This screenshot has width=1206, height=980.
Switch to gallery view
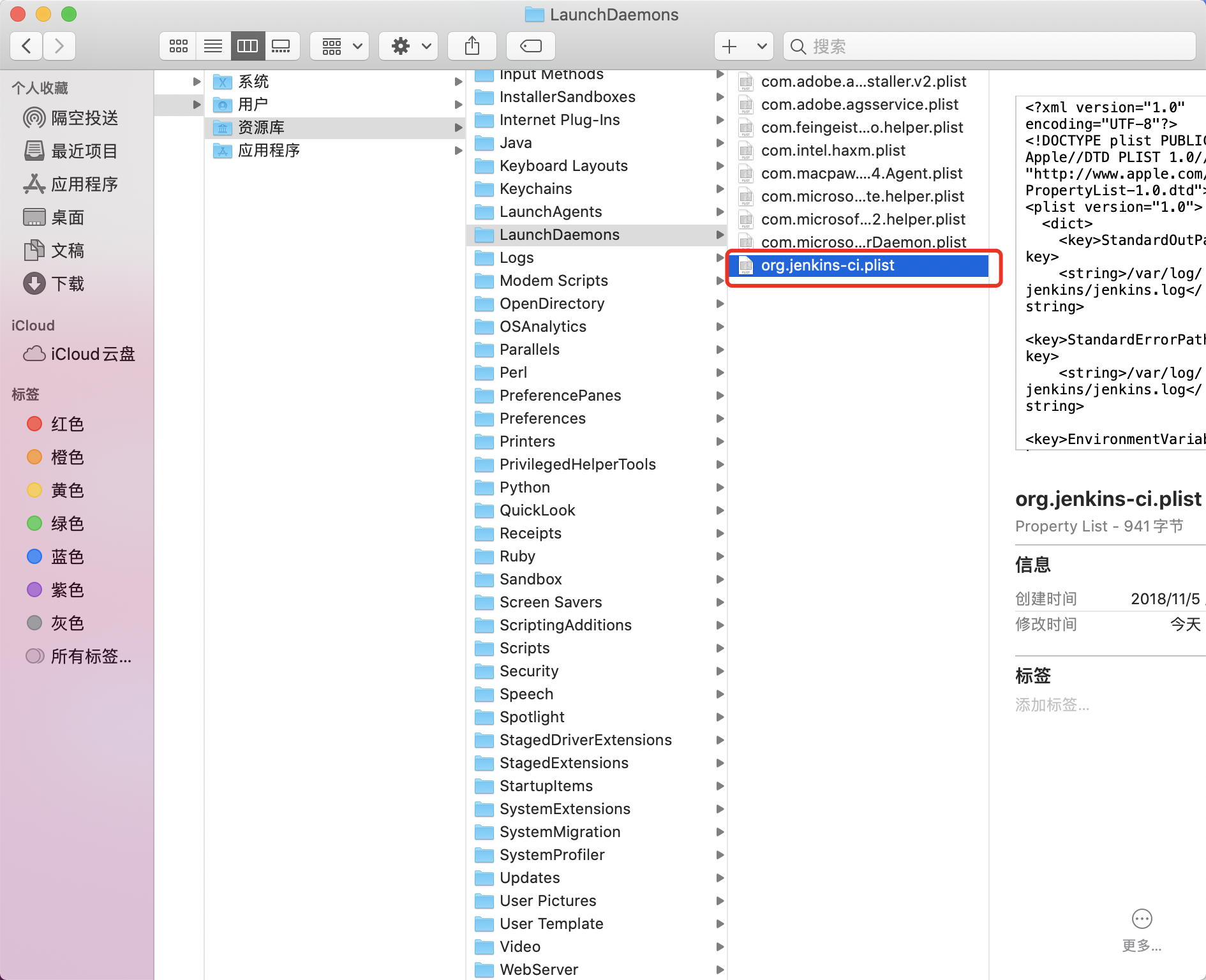[x=281, y=46]
